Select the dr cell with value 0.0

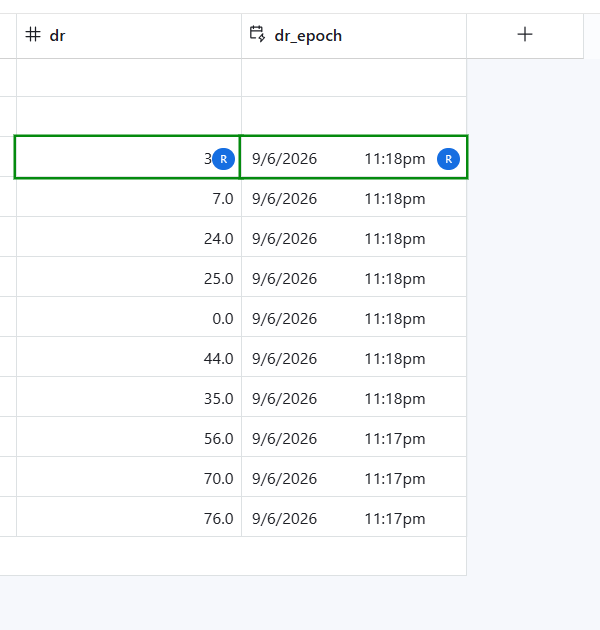pos(129,317)
